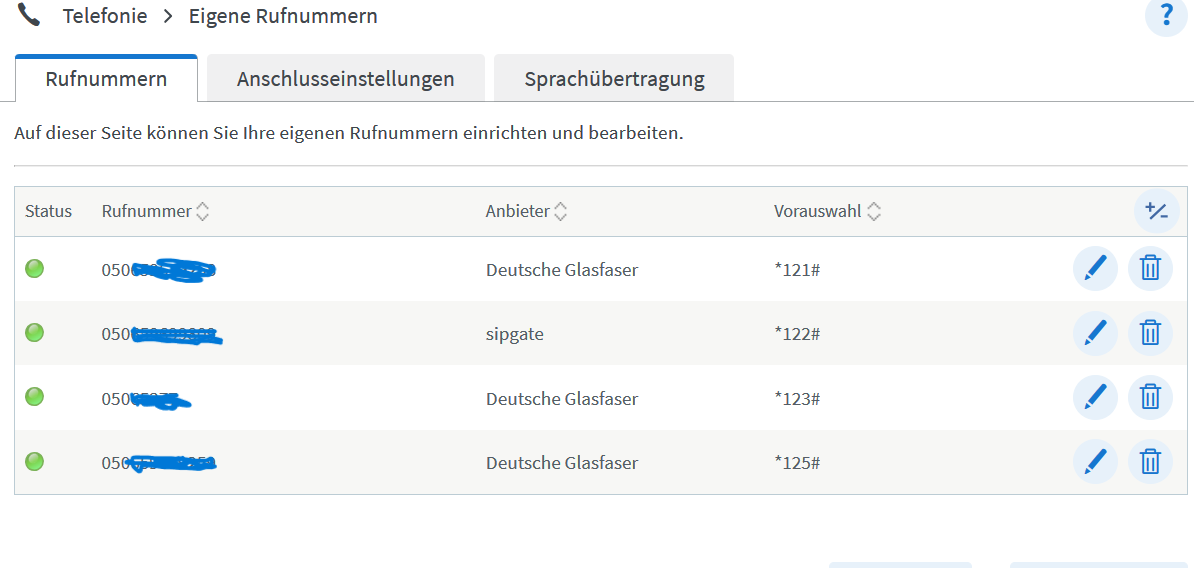Sort the table by Anbieter
The width and height of the screenshot is (1194, 568).
pyautogui.click(x=560, y=212)
